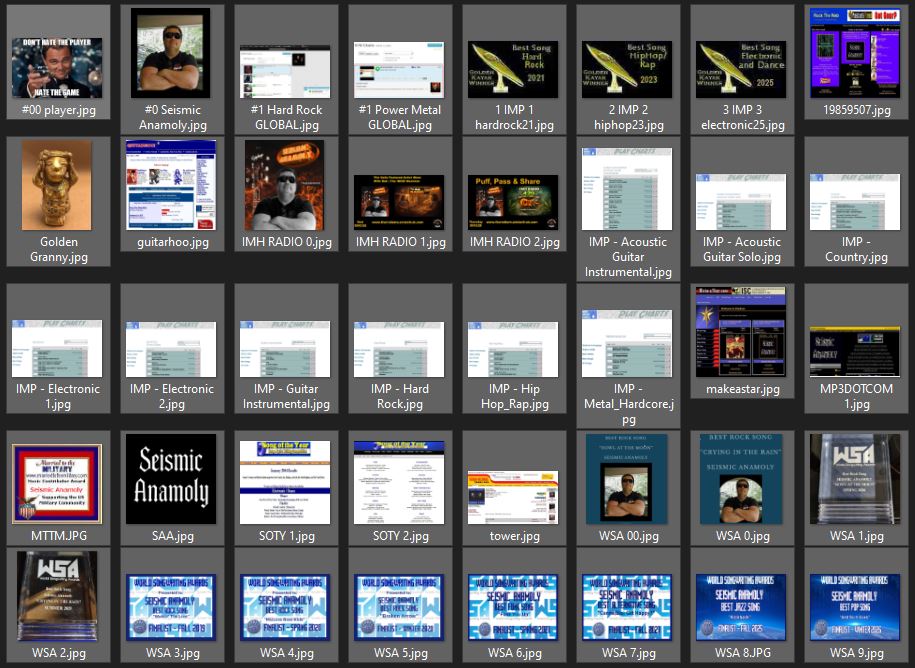Select WSA 4.jpg finalist thumbnail

click(285, 607)
